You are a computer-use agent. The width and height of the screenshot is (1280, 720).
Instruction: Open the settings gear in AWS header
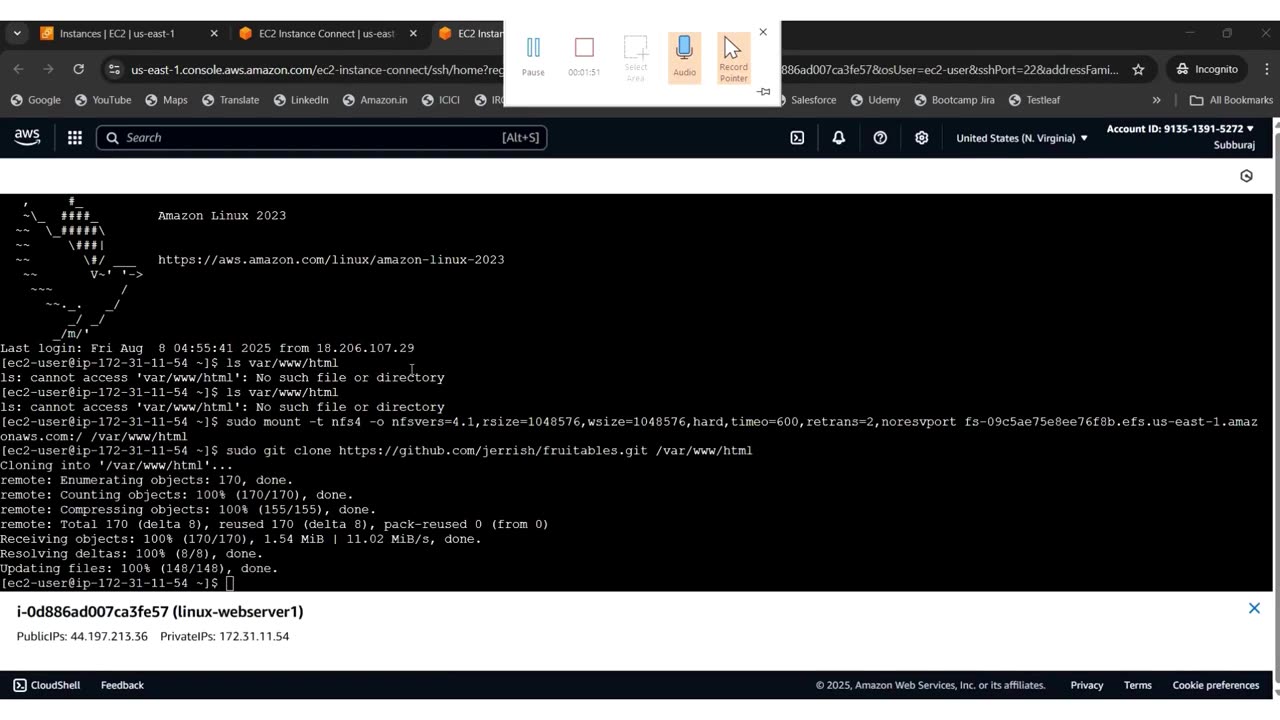[x=922, y=138]
